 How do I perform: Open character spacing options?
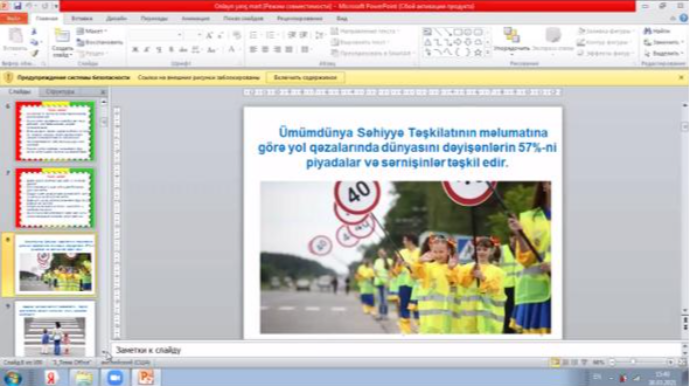(197, 50)
